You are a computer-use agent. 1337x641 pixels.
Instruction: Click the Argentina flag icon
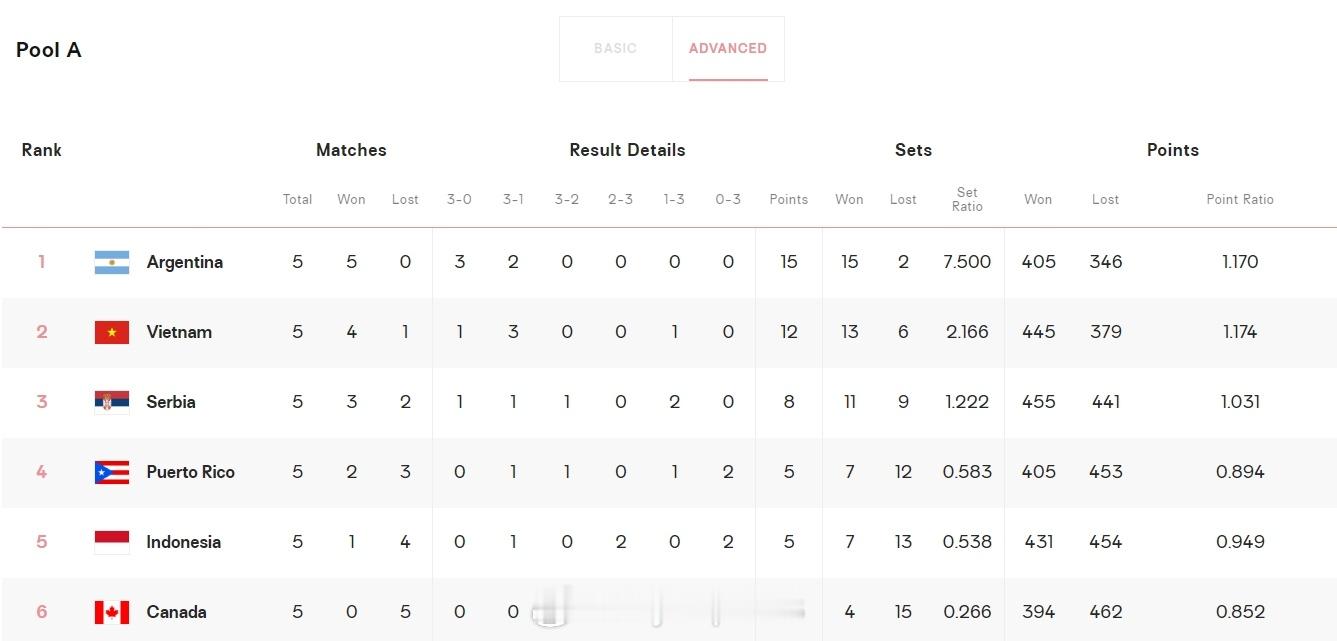click(x=112, y=262)
